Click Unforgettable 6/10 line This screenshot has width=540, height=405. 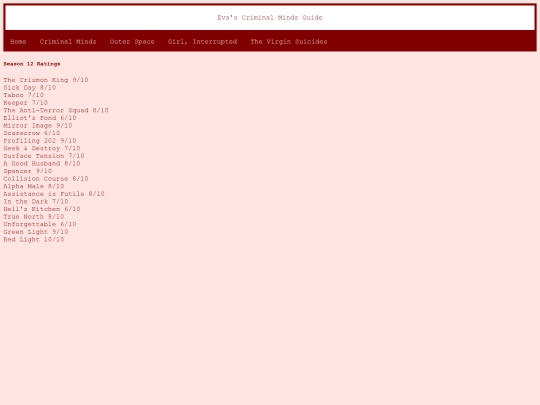click(x=40, y=224)
